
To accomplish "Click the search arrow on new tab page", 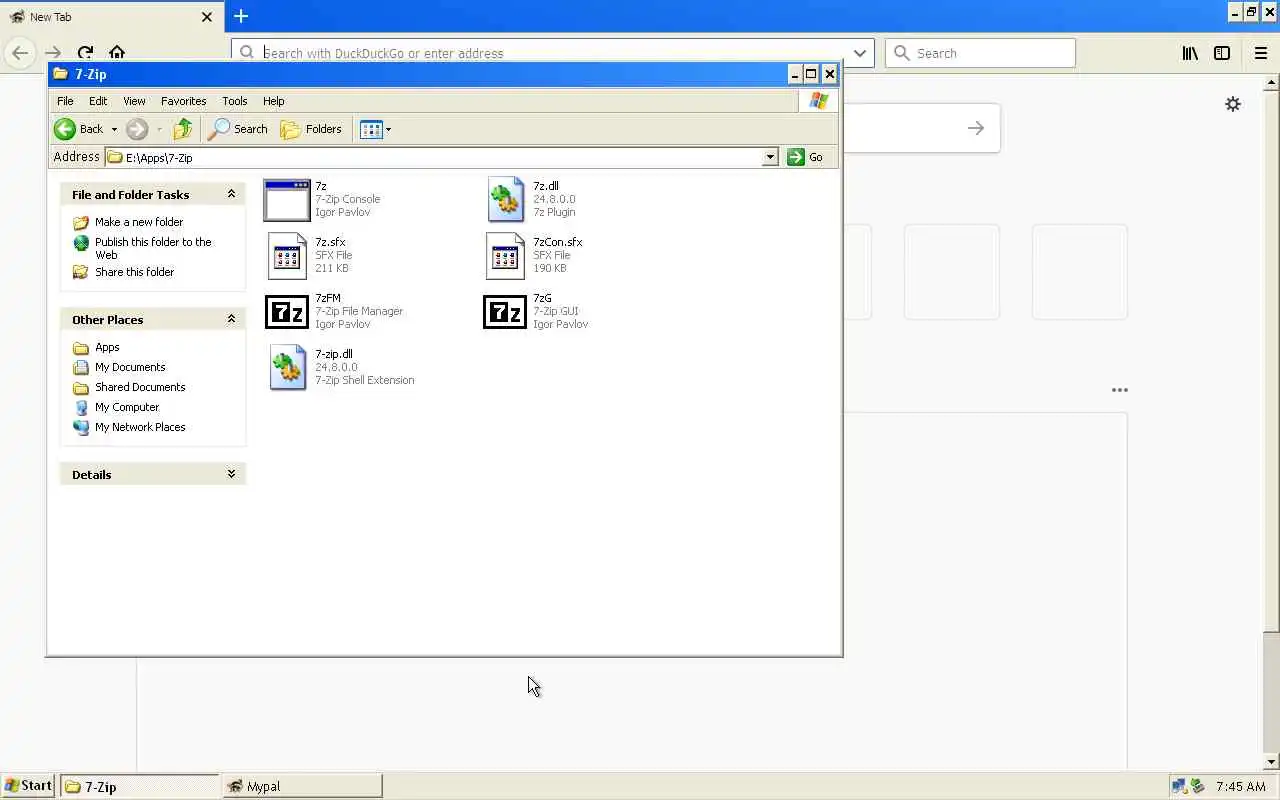I will pyautogui.click(x=976, y=128).
